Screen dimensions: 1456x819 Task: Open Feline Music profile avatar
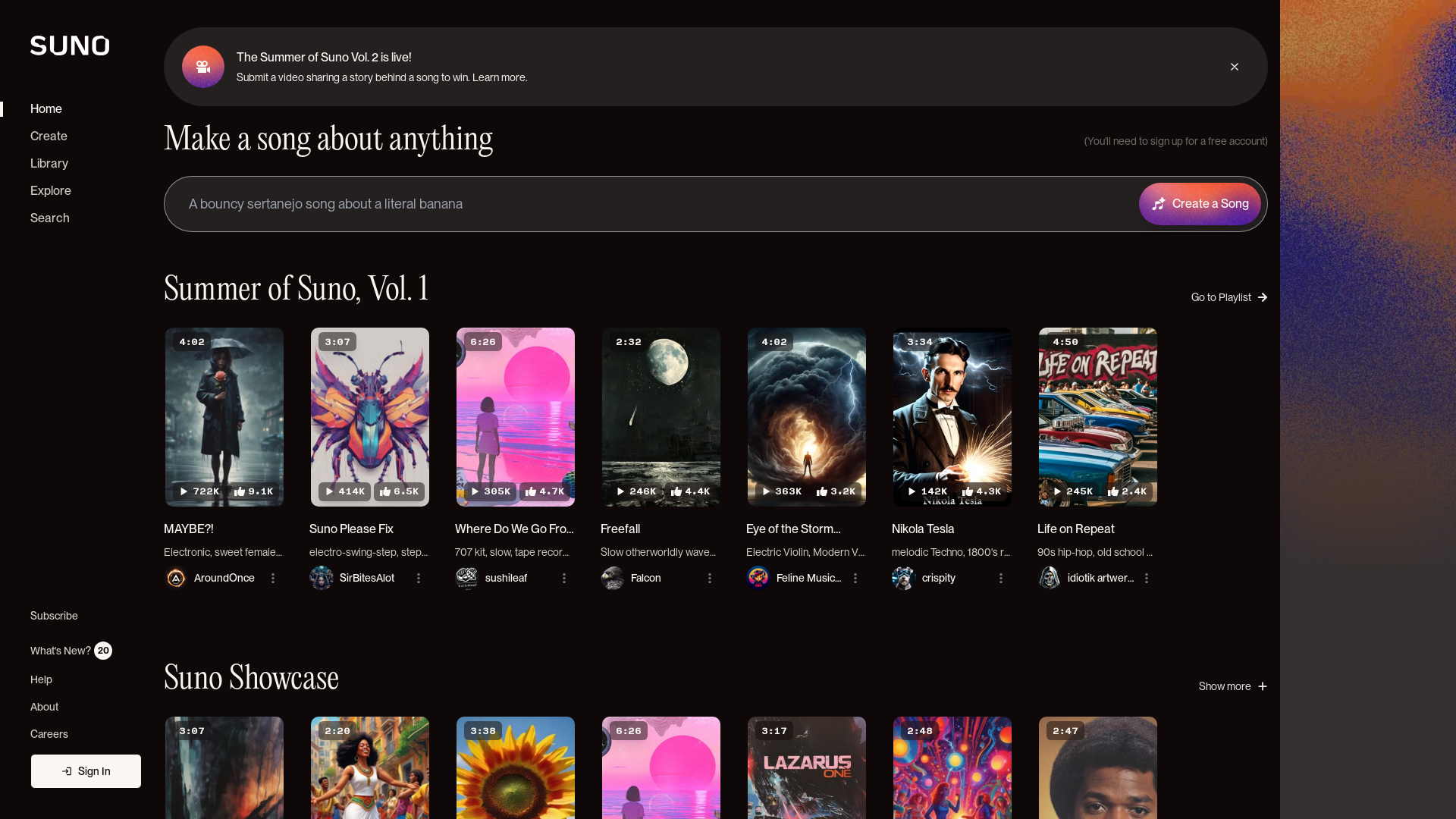point(758,578)
